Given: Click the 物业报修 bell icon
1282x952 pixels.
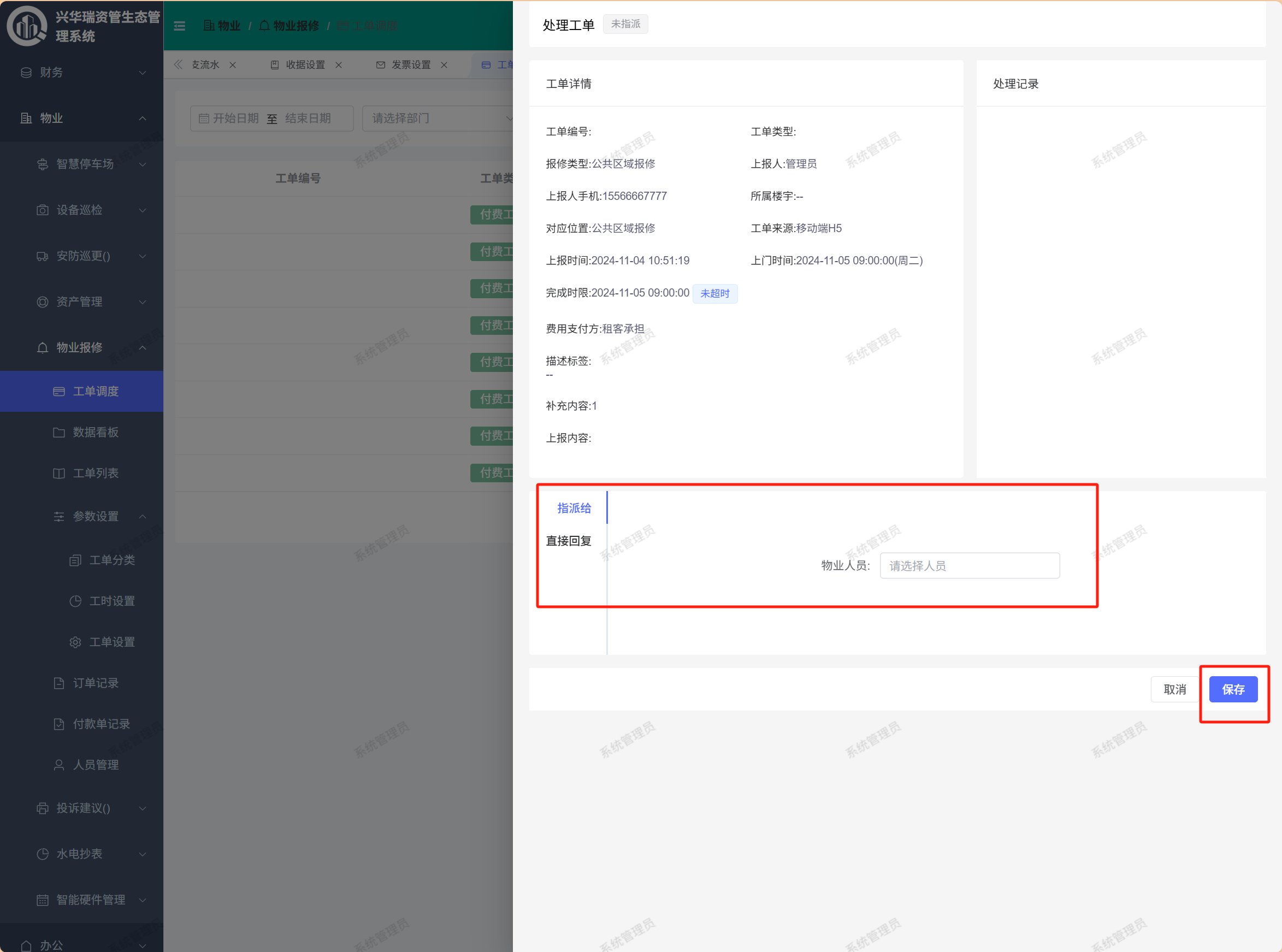Looking at the screenshot, I should click(43, 347).
